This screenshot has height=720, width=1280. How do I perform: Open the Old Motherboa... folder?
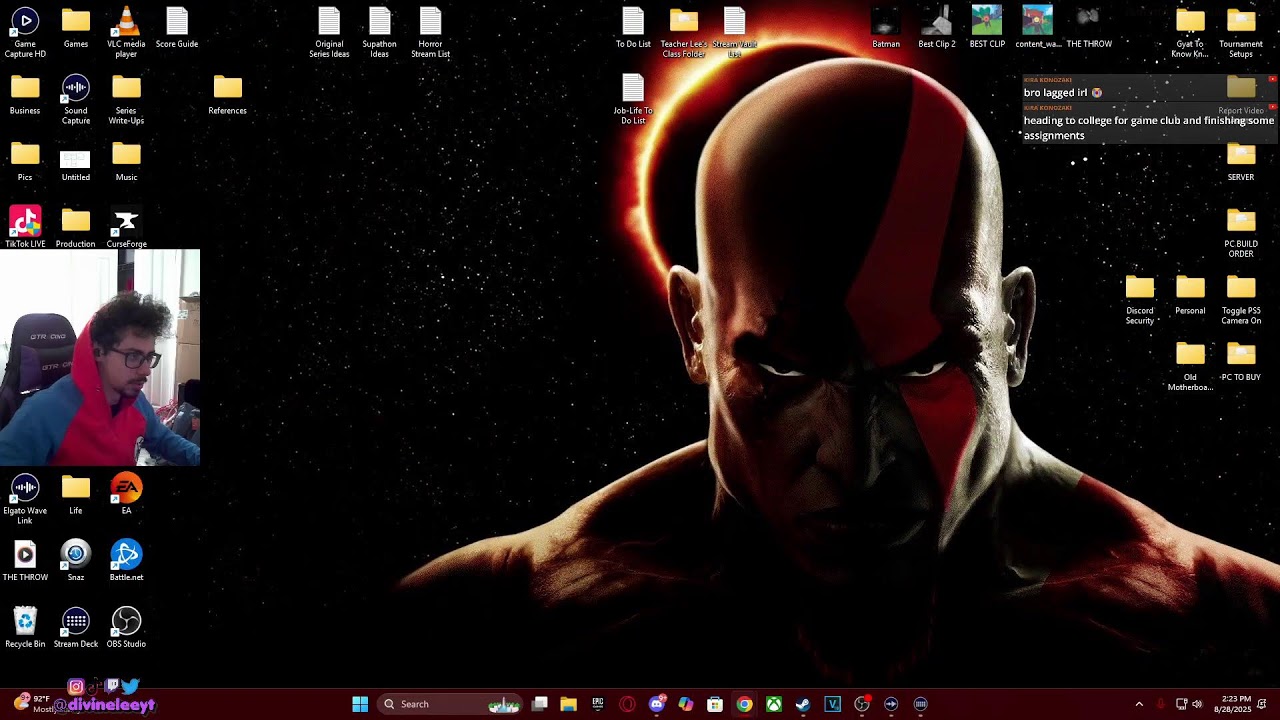1190,366
